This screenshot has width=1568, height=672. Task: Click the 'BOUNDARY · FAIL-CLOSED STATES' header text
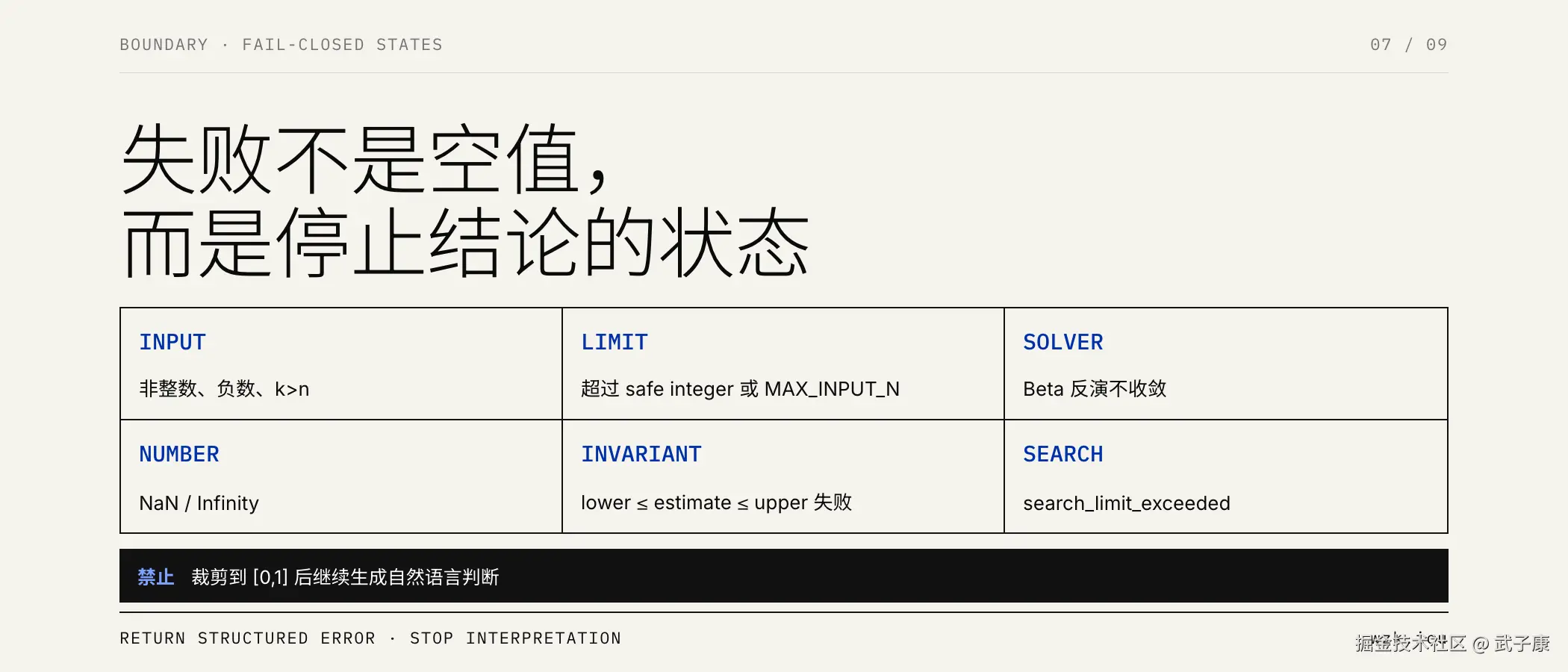click(281, 45)
